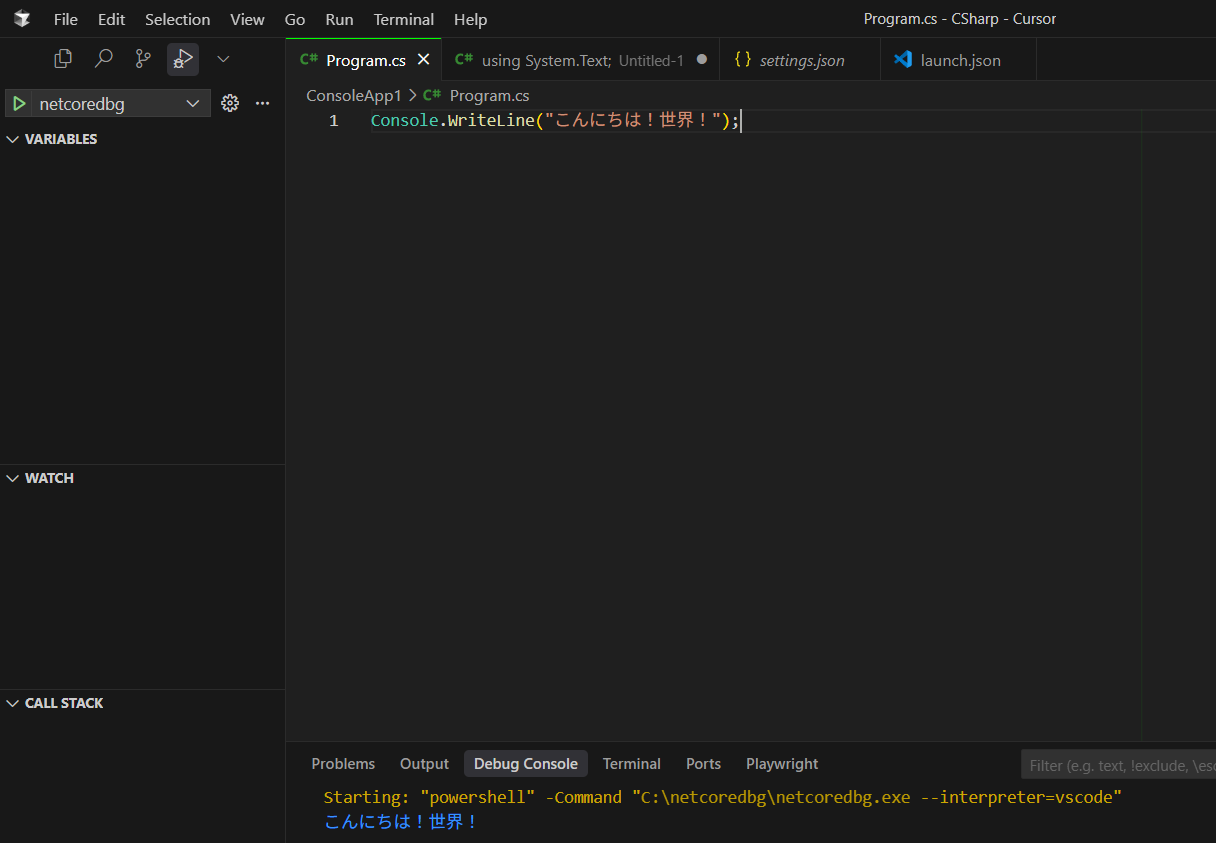
Task: Click the C# icon on Untitled-1 tab
Action: [x=464, y=59]
